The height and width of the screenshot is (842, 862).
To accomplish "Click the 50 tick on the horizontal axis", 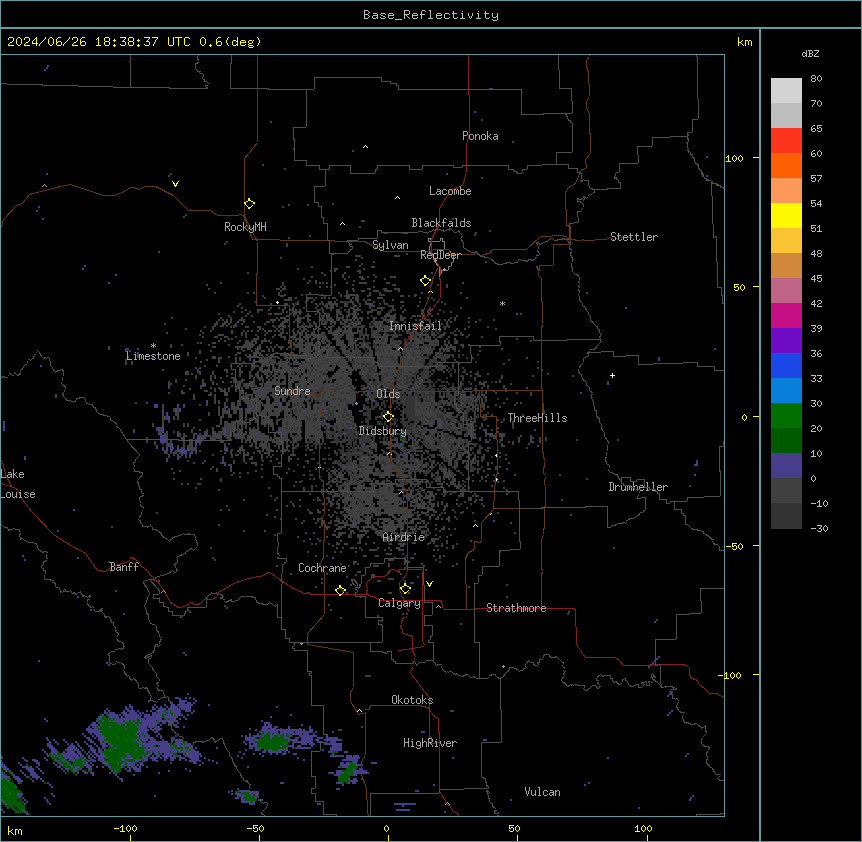I will (514, 828).
